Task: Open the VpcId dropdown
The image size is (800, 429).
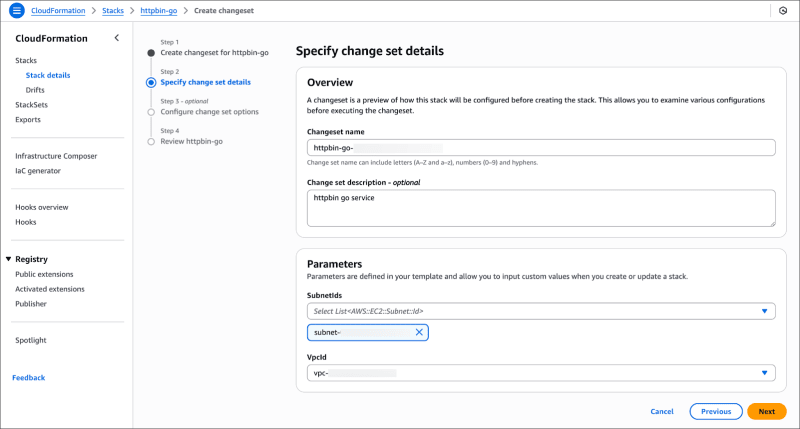Action: [x=541, y=373]
